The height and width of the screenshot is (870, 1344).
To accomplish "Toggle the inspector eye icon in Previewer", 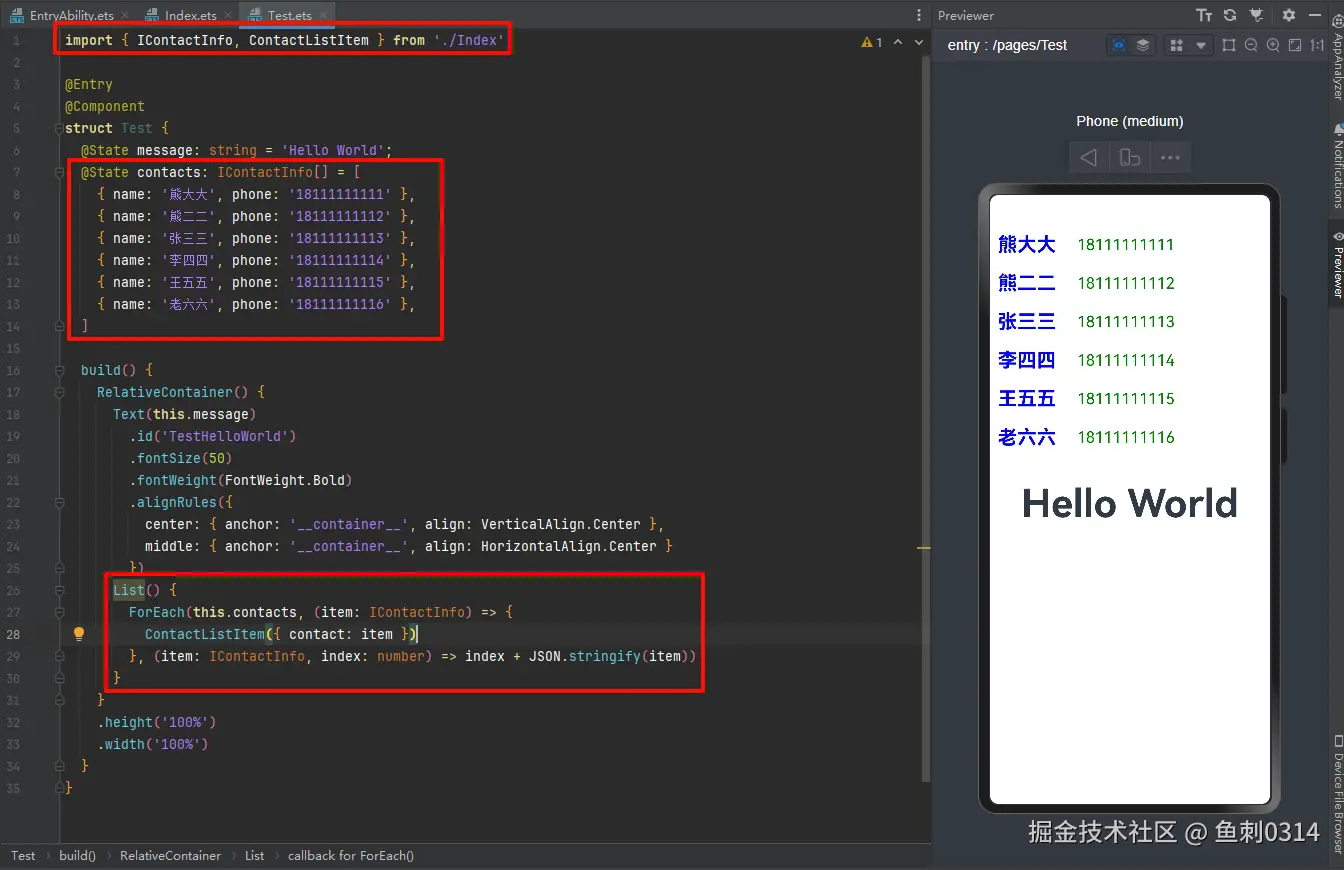I will (1119, 45).
